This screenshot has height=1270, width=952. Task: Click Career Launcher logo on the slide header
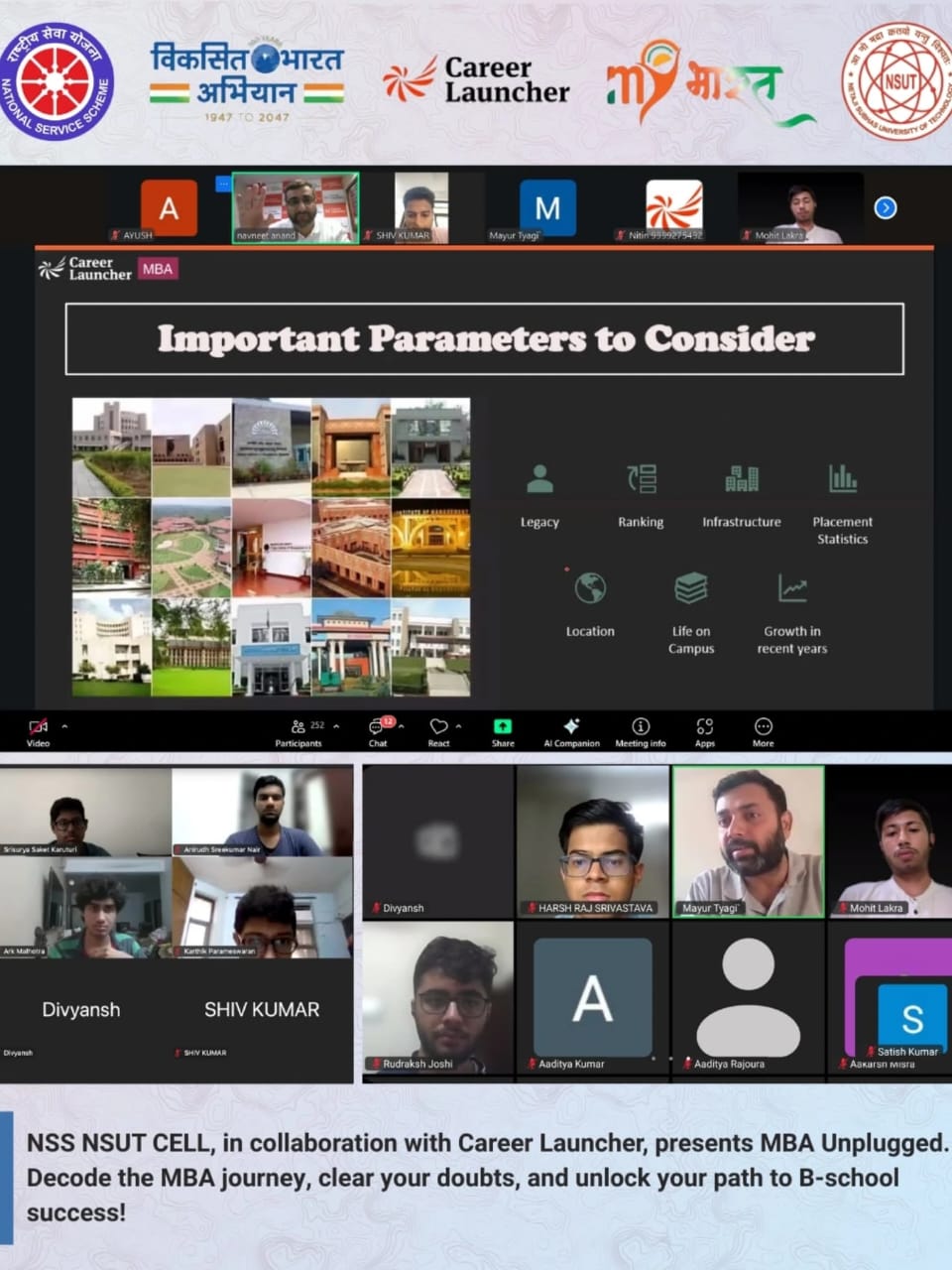point(85,269)
